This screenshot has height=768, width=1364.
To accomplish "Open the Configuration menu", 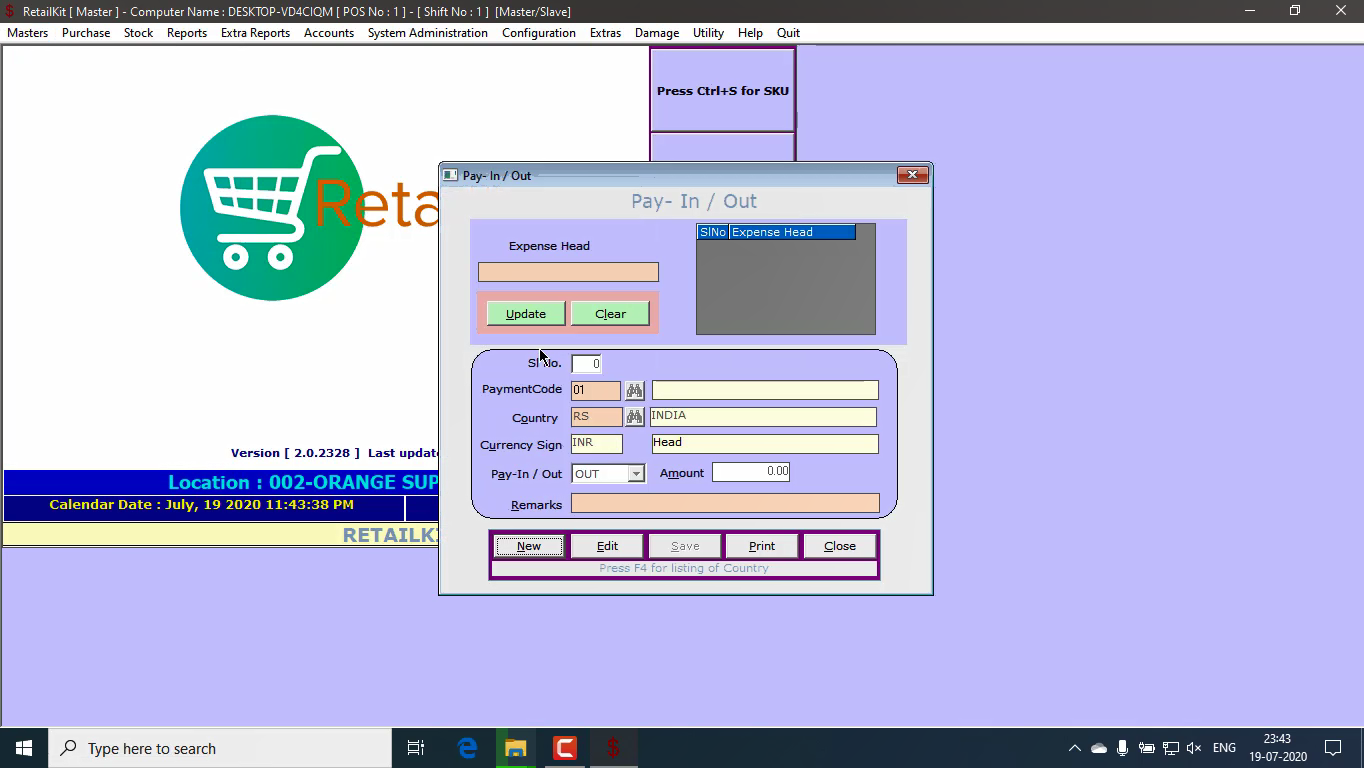I will [x=539, y=33].
